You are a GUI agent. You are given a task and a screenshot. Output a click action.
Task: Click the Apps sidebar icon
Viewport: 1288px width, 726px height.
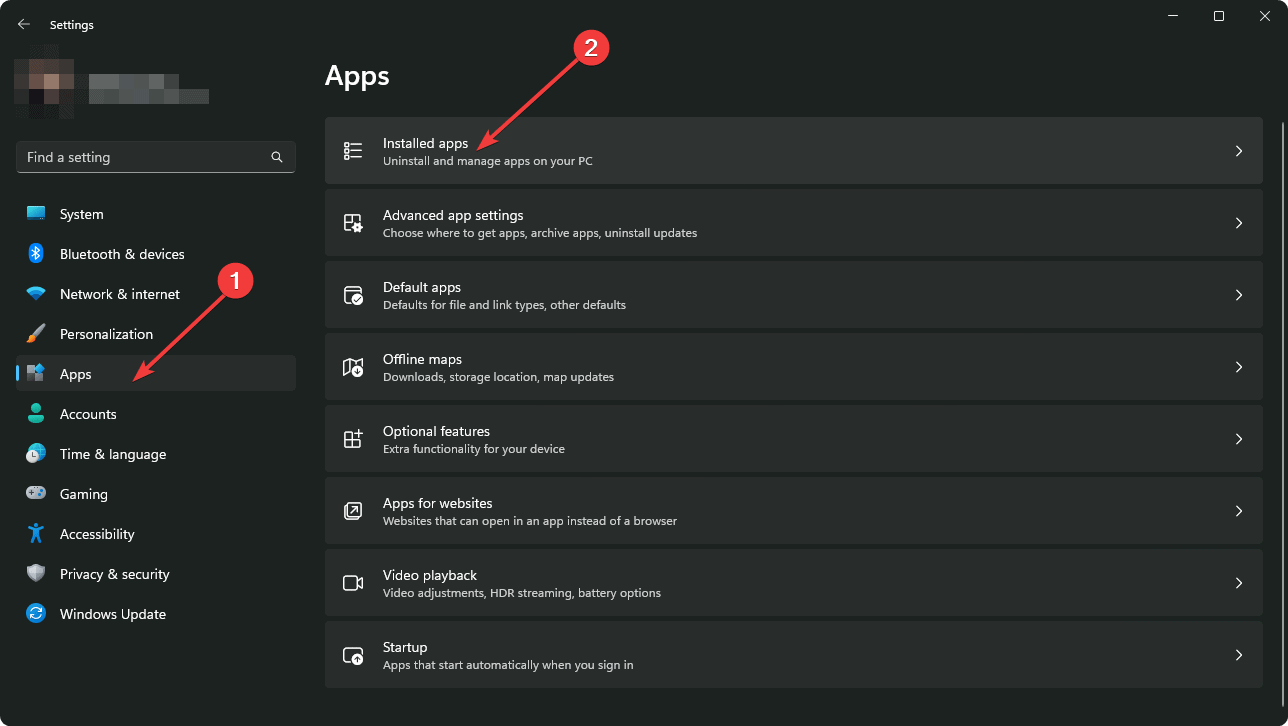tap(36, 374)
